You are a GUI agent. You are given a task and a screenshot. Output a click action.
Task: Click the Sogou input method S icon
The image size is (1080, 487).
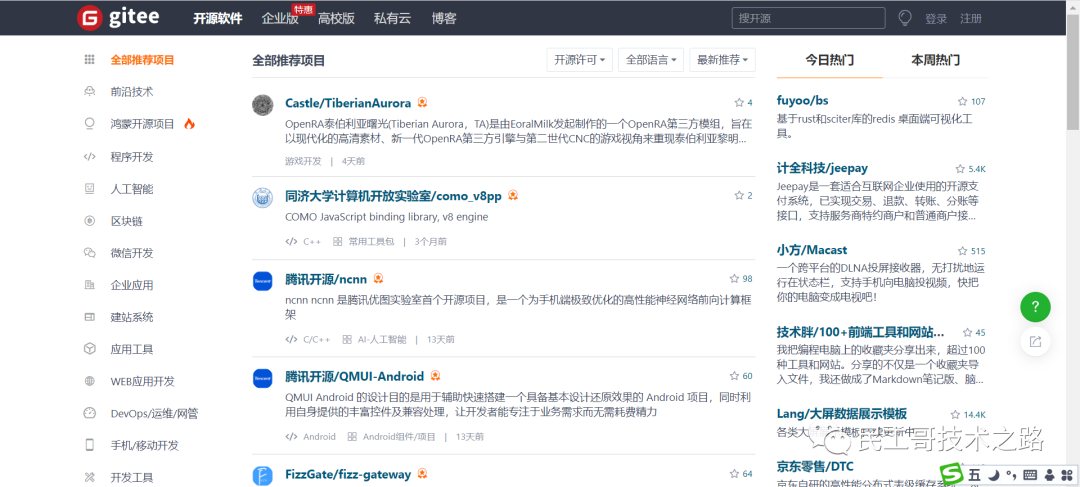(x=953, y=474)
